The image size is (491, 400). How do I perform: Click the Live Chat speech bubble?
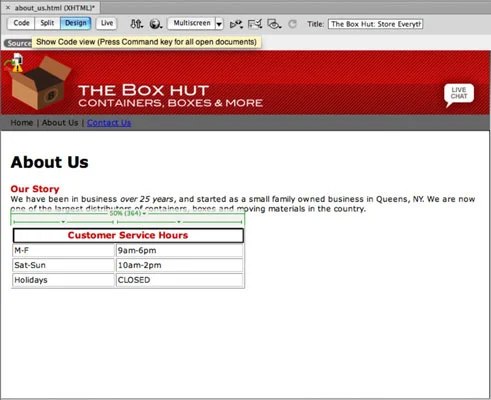point(459,95)
